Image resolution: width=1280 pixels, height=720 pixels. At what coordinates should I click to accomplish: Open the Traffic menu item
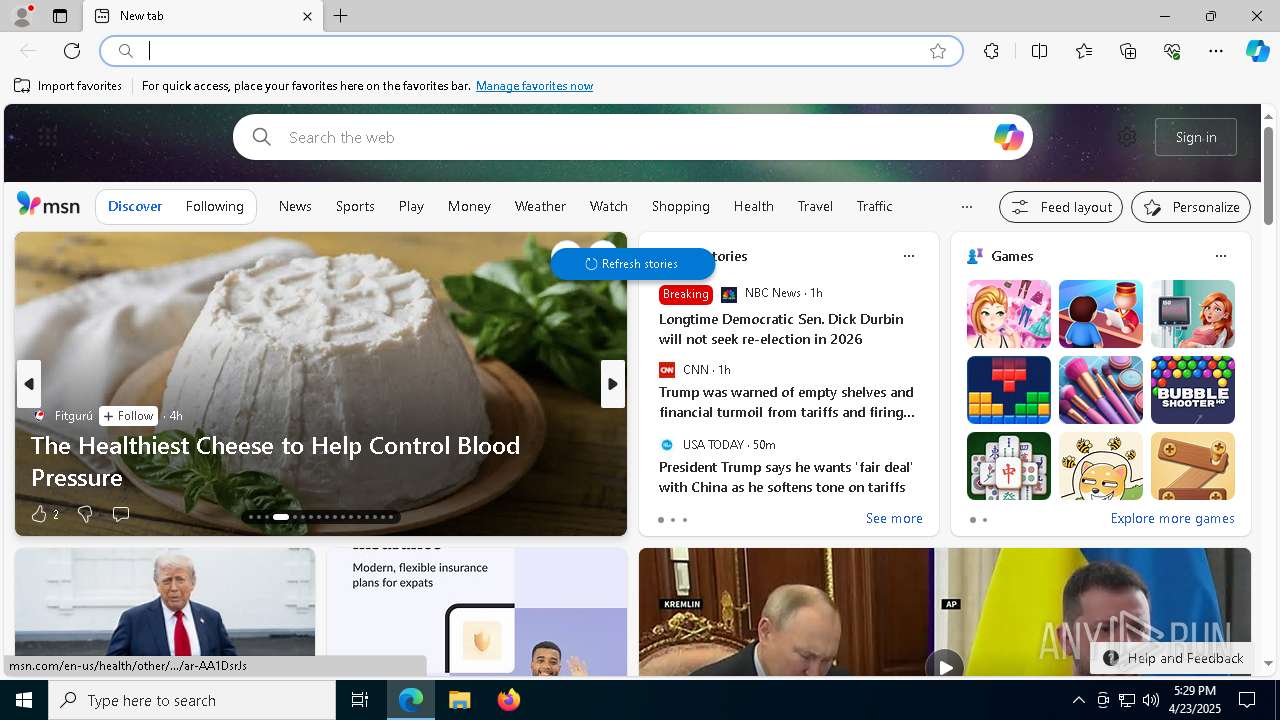point(874,206)
